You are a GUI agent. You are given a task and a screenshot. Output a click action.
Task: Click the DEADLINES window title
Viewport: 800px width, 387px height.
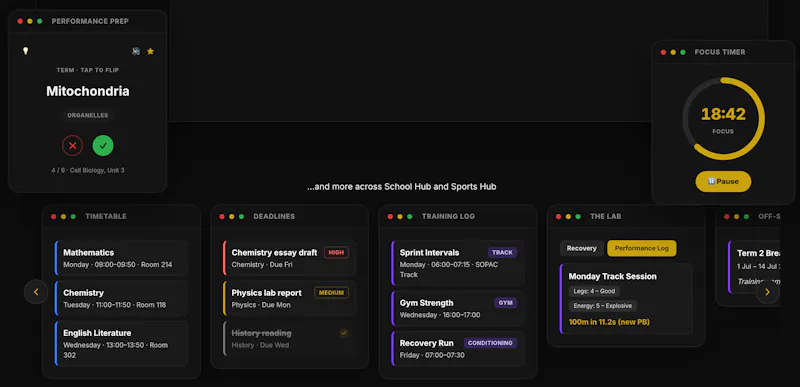click(x=274, y=216)
